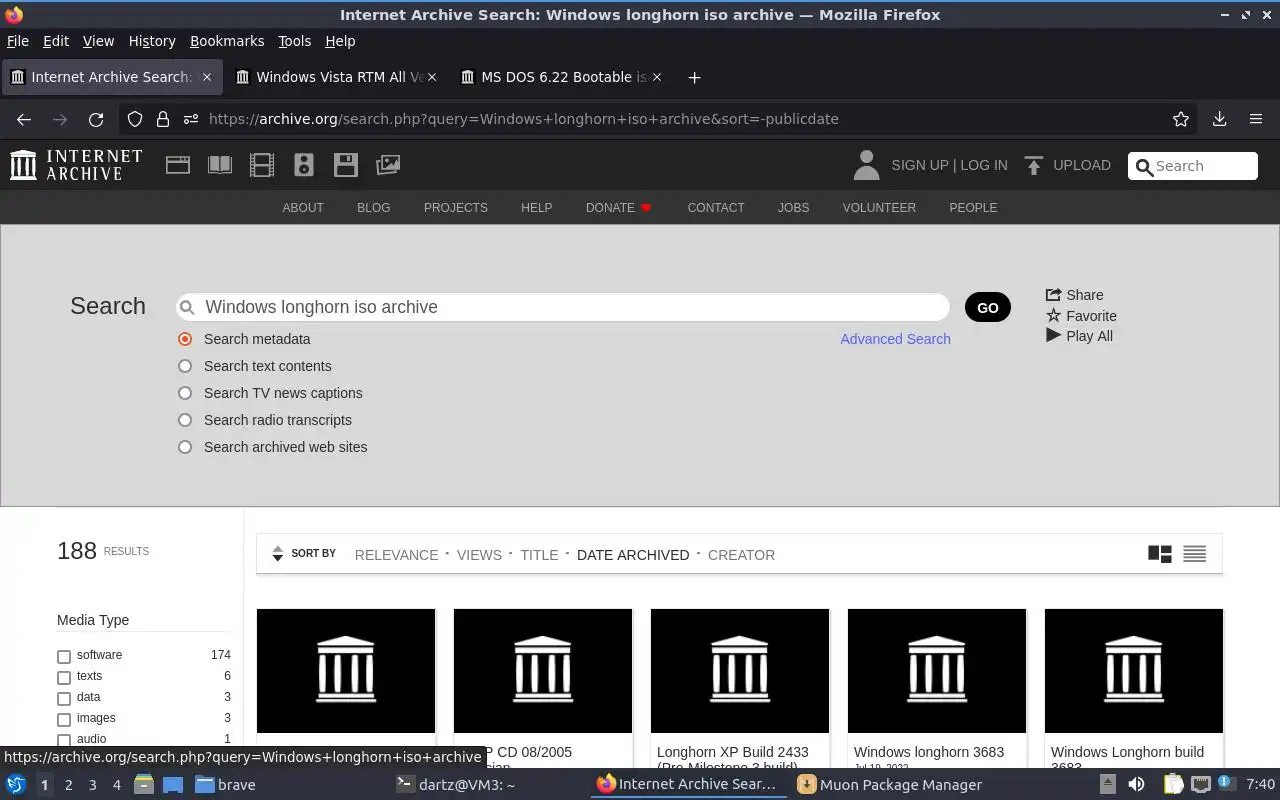The image size is (1280, 800).
Task: Sort results by RELEVANCE
Action: [x=396, y=555]
